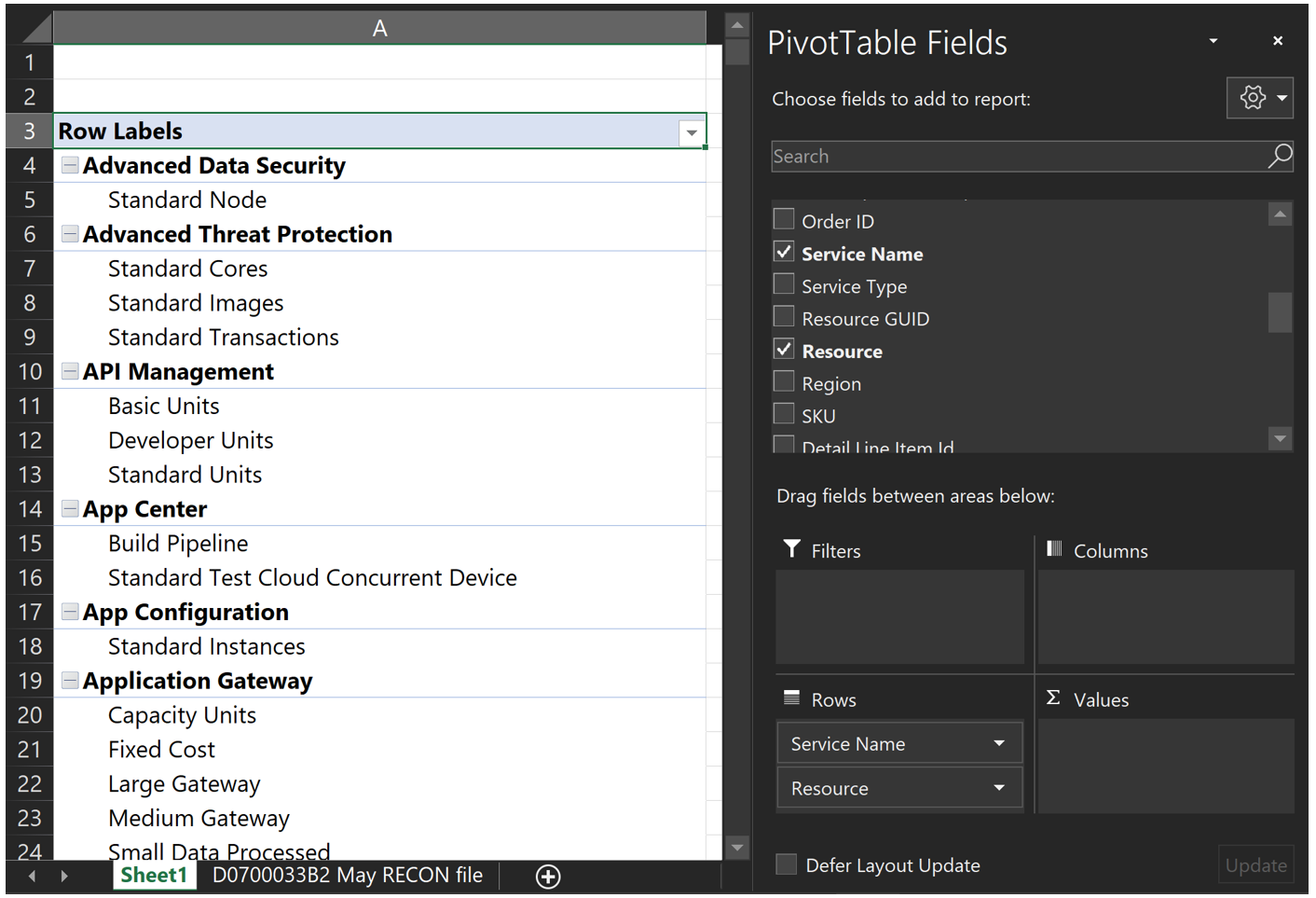
Task: Click the field list scrollbar thumb
Action: click(1280, 312)
